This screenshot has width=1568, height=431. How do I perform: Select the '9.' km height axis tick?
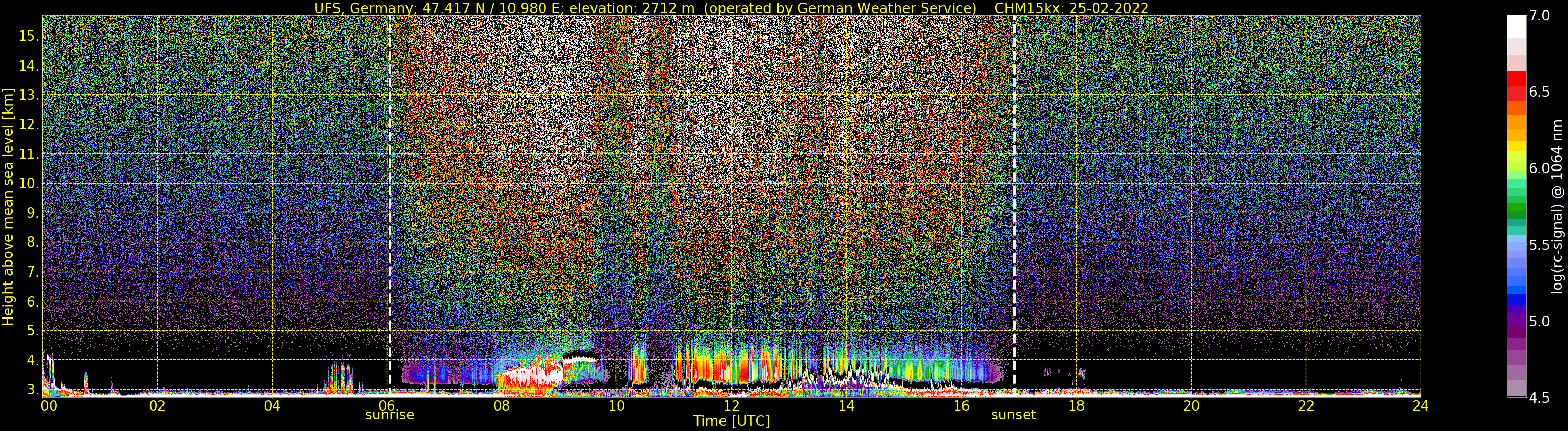click(x=33, y=213)
